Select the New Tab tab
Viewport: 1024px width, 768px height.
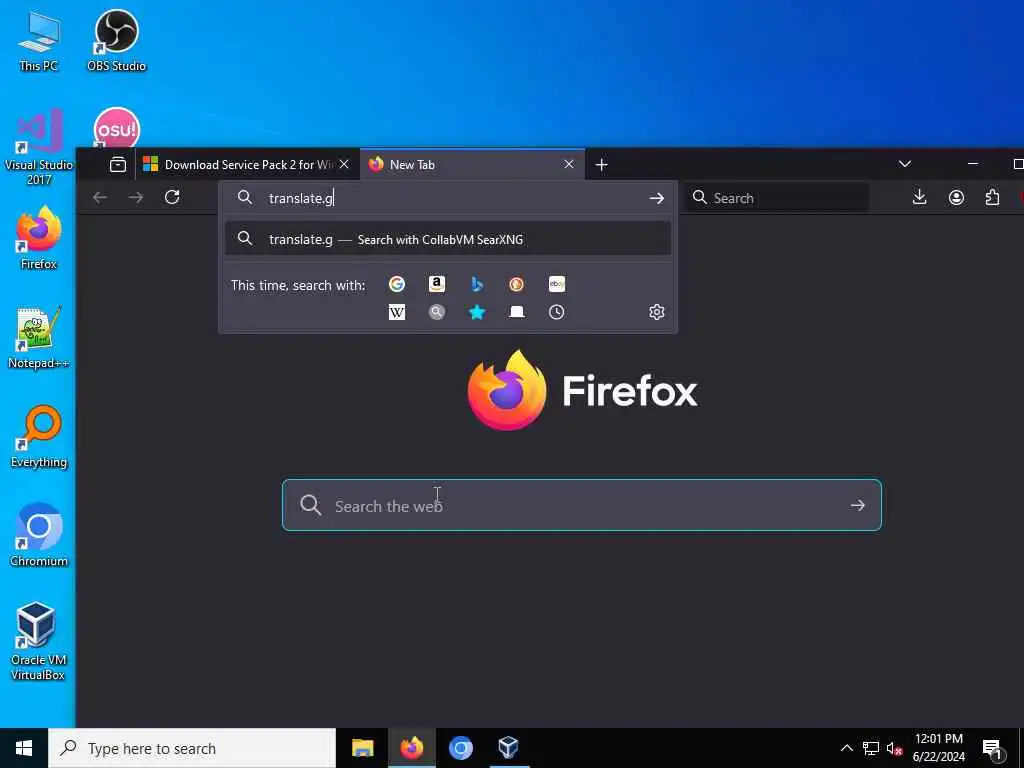[x=472, y=165]
